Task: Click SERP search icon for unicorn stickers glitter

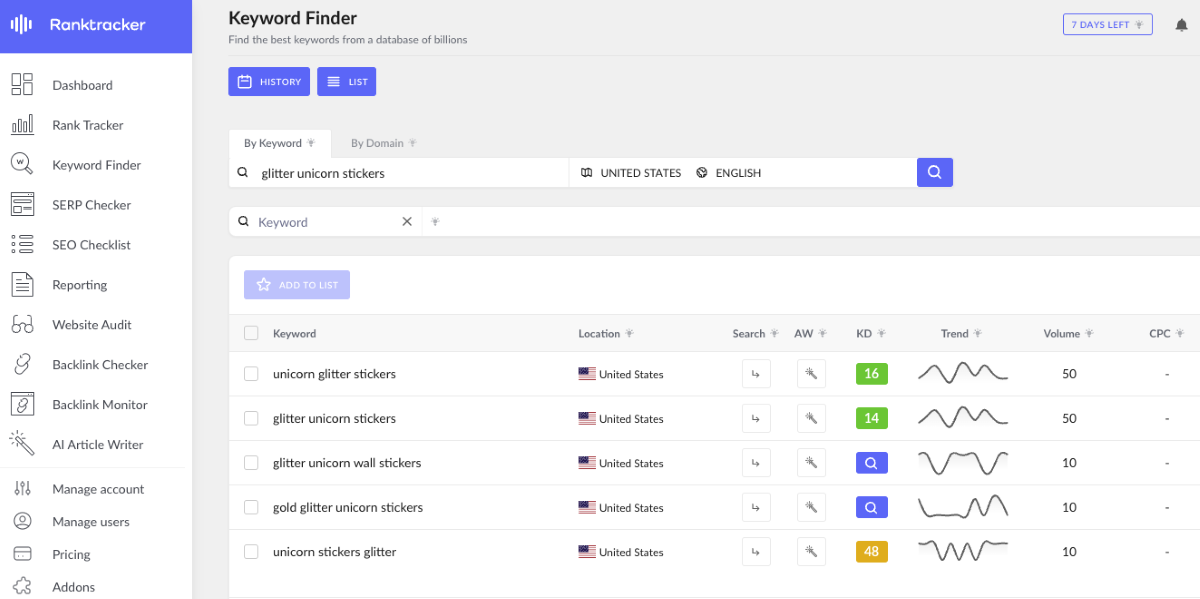Action: [756, 551]
